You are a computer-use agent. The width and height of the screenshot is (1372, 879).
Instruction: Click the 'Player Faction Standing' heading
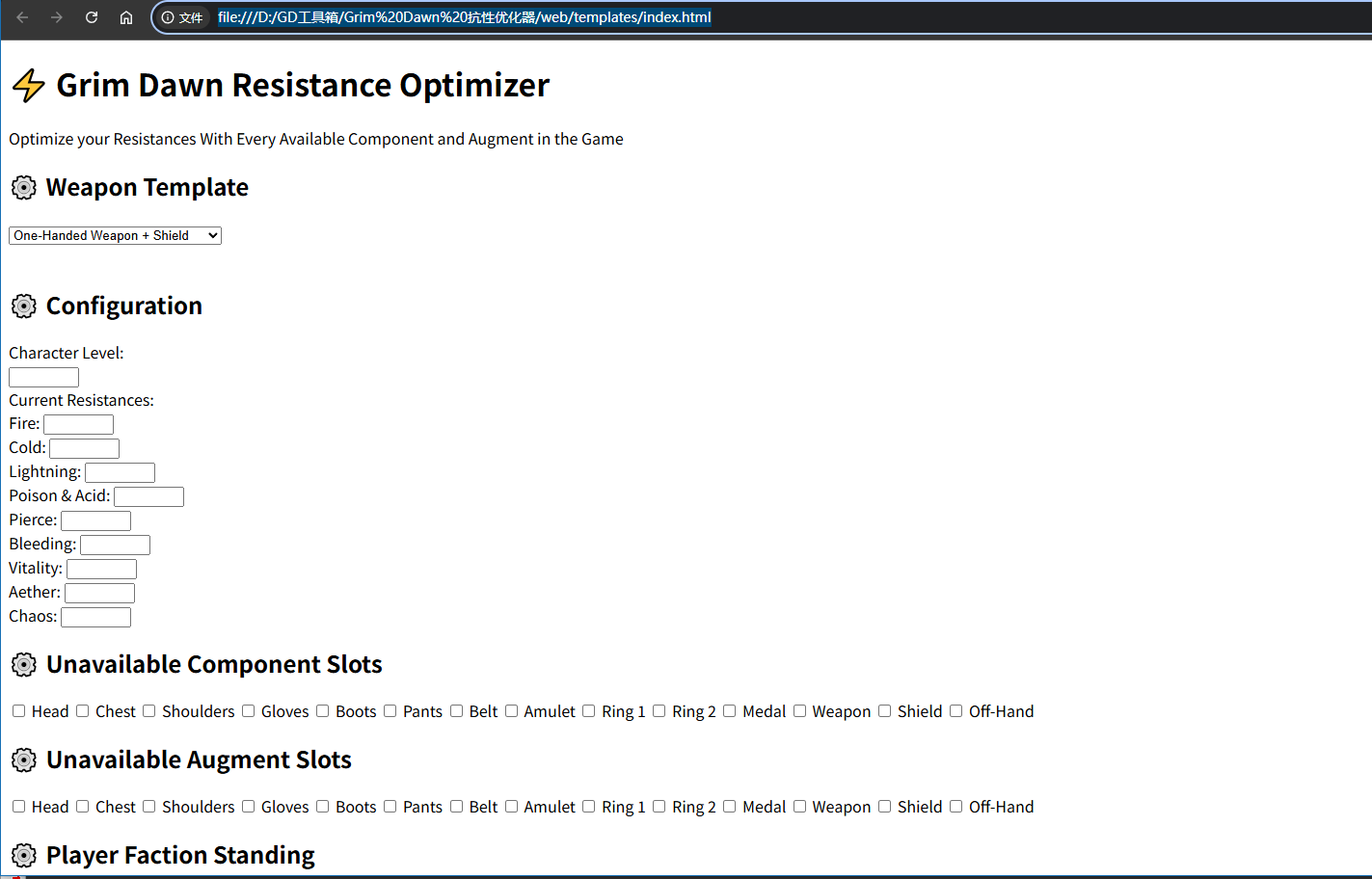tap(180, 856)
